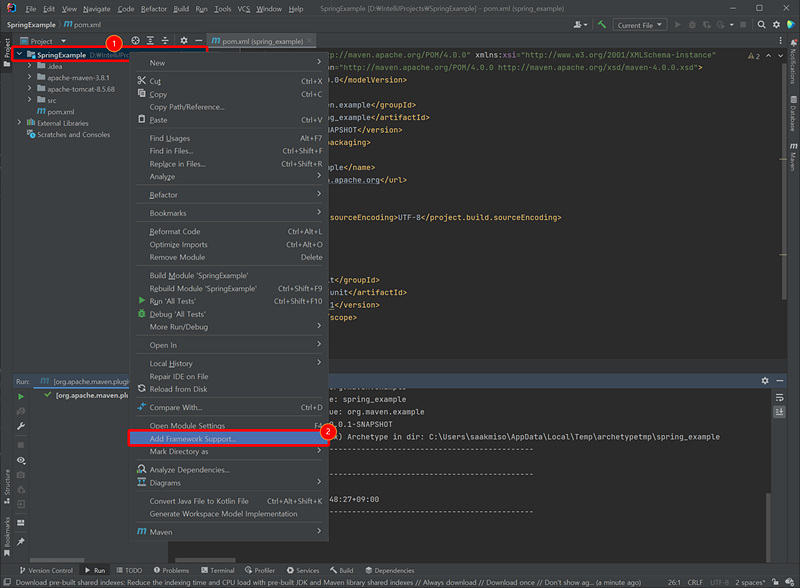Click Expand All in Project panel

pyautogui.click(x=150, y=40)
